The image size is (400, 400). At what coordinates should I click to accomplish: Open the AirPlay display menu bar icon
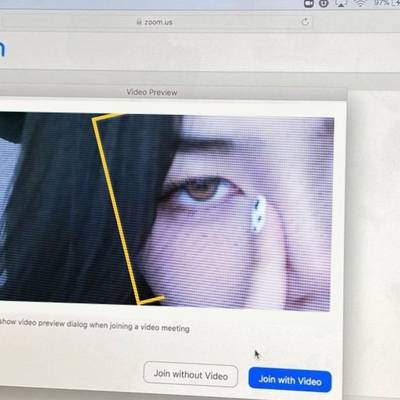coord(341,3)
